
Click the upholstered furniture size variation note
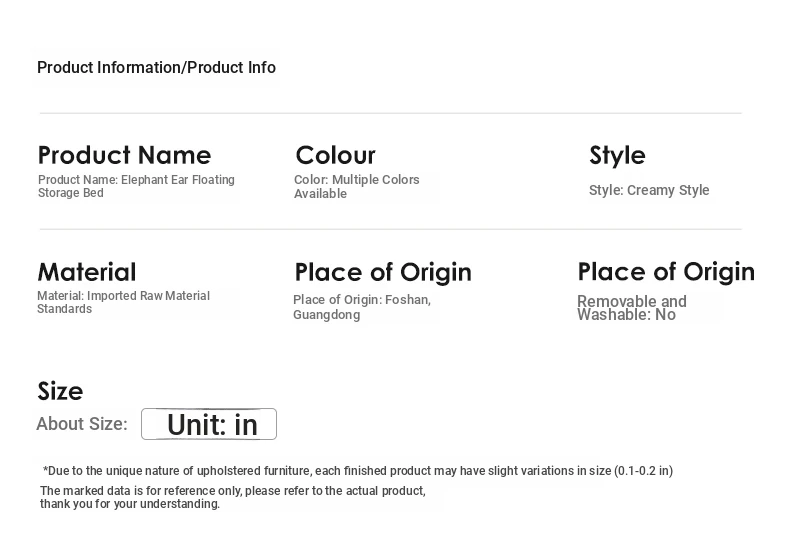click(358, 471)
